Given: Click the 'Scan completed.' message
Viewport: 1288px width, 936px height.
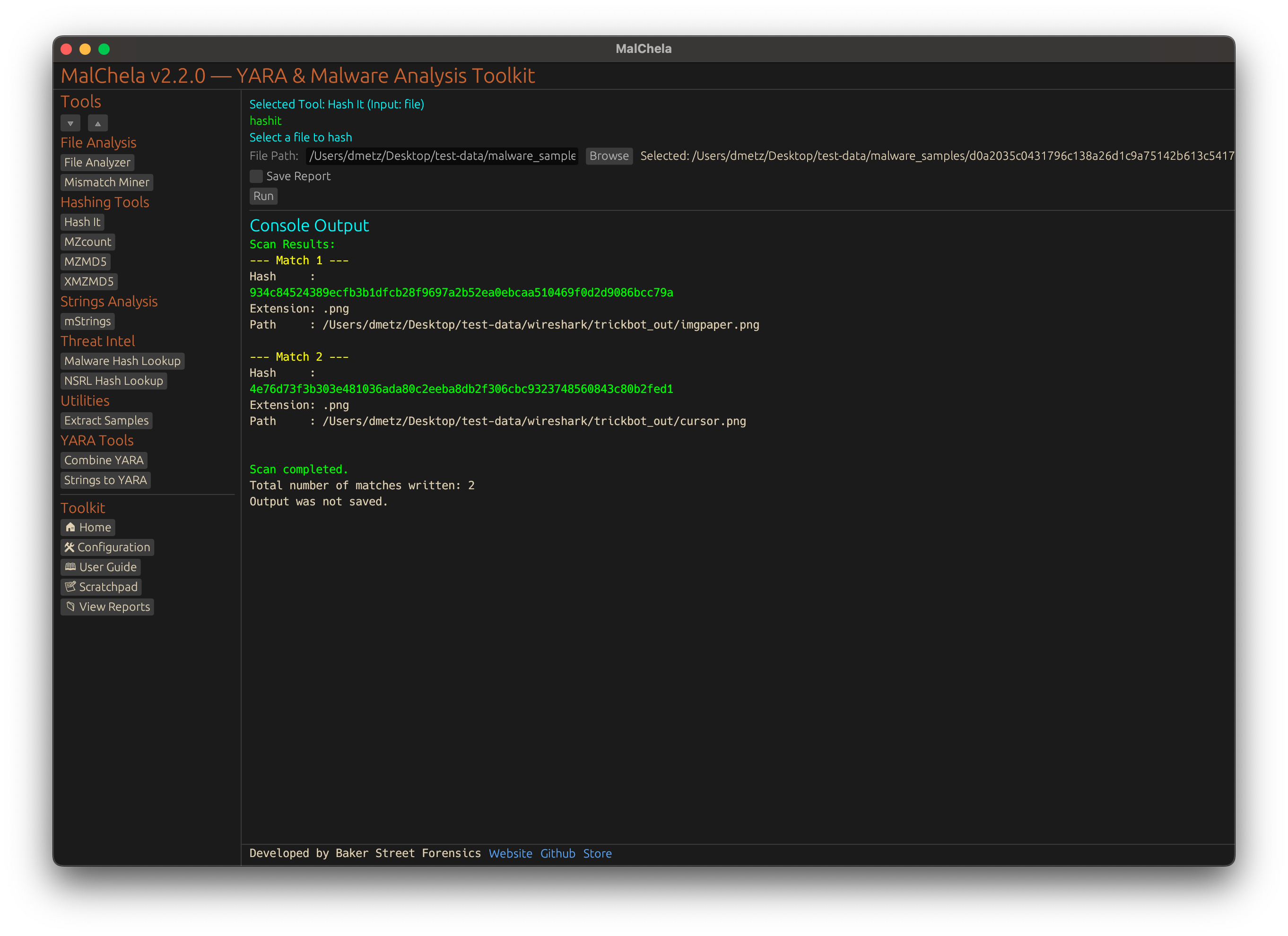Looking at the screenshot, I should click(x=299, y=469).
